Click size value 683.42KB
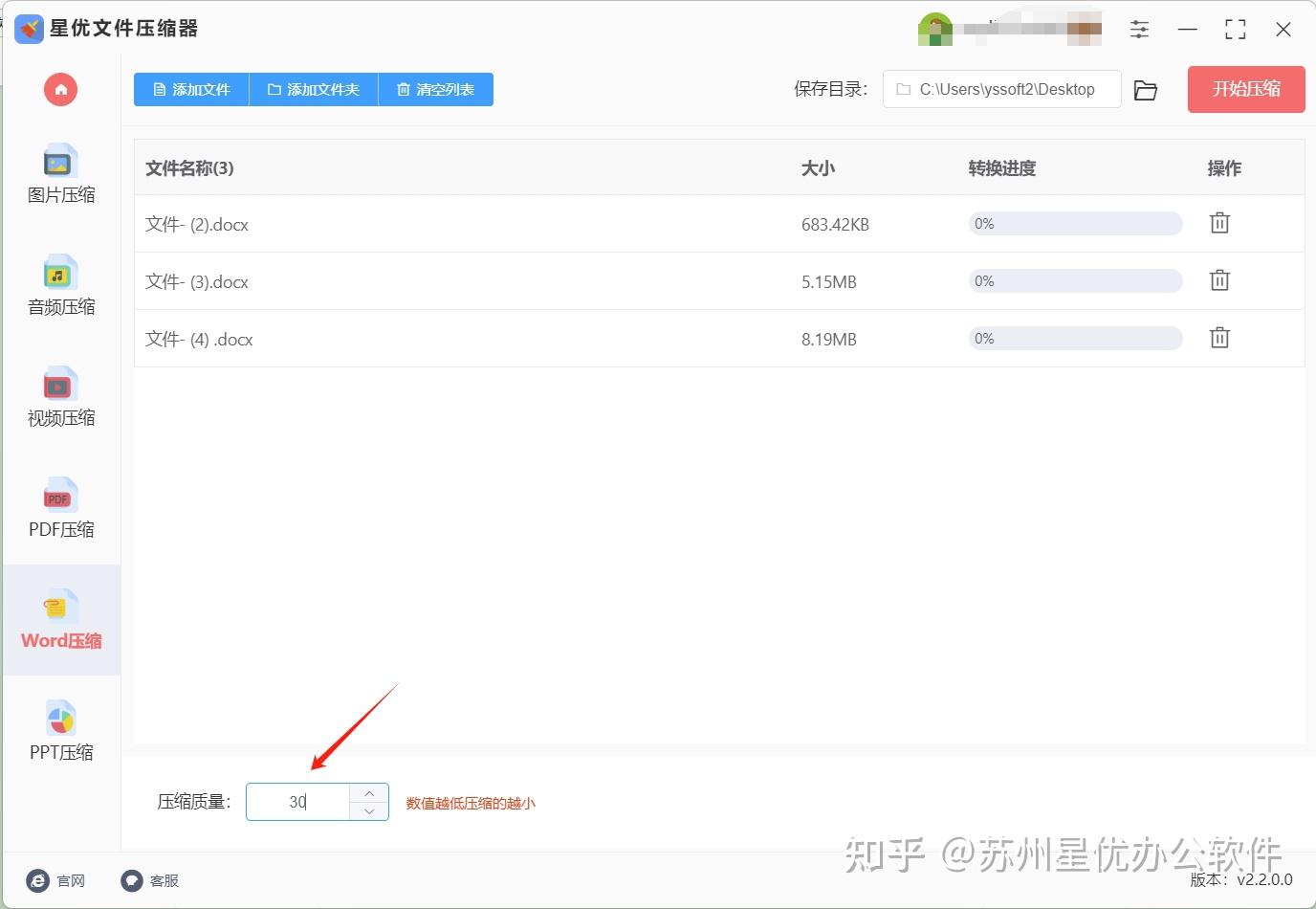The width and height of the screenshot is (1316, 909). [x=835, y=225]
